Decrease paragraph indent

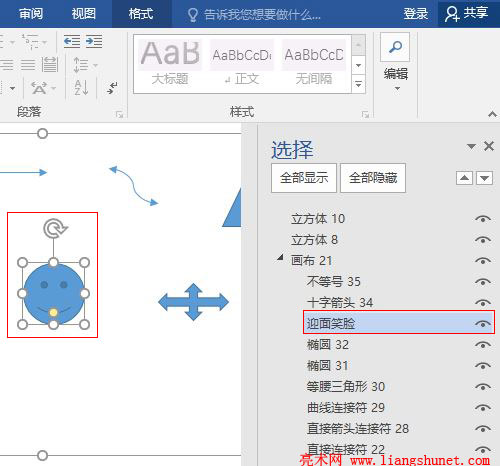[72, 41]
